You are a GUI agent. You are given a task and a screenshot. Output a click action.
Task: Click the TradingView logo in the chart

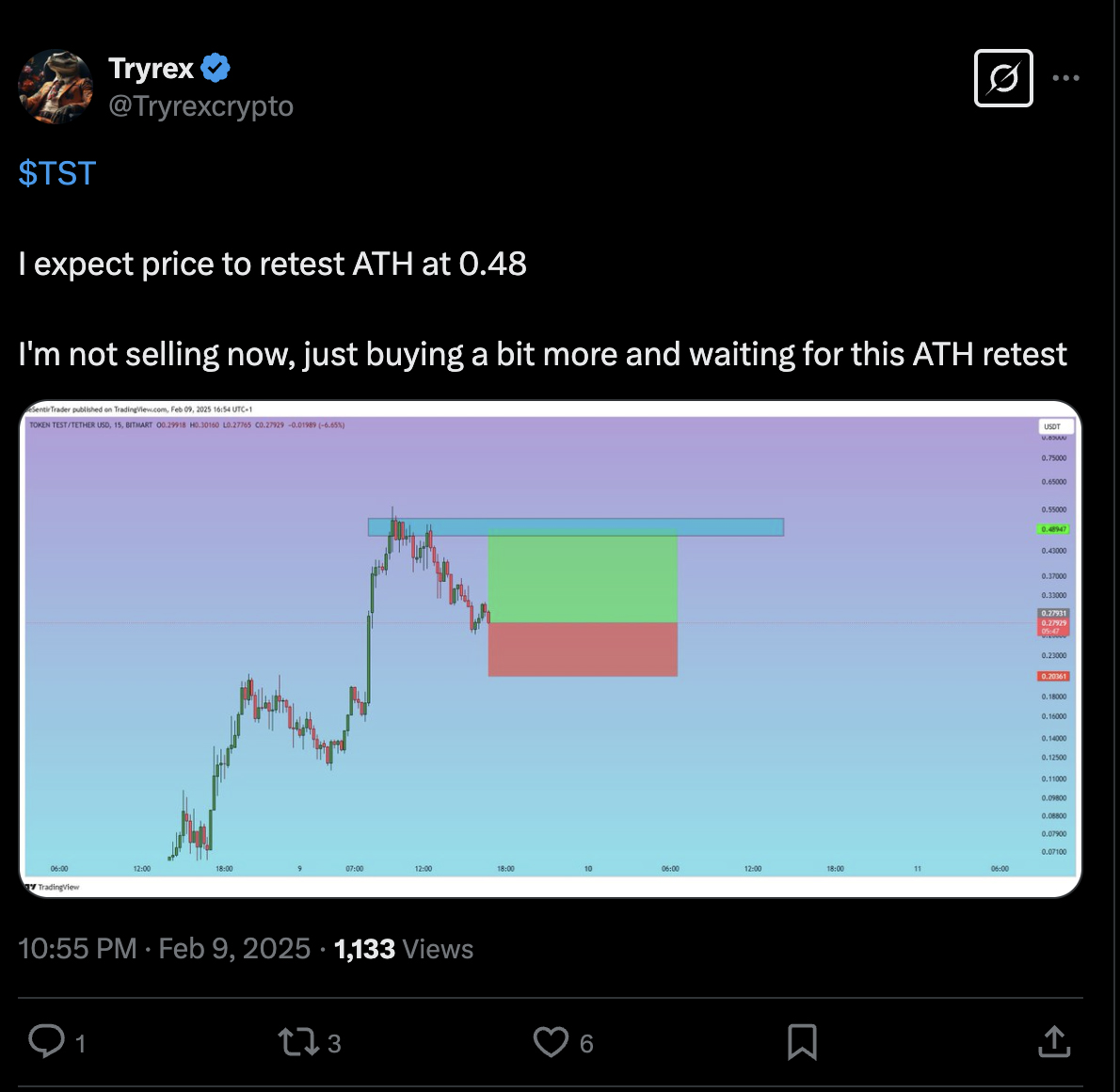coord(54,887)
